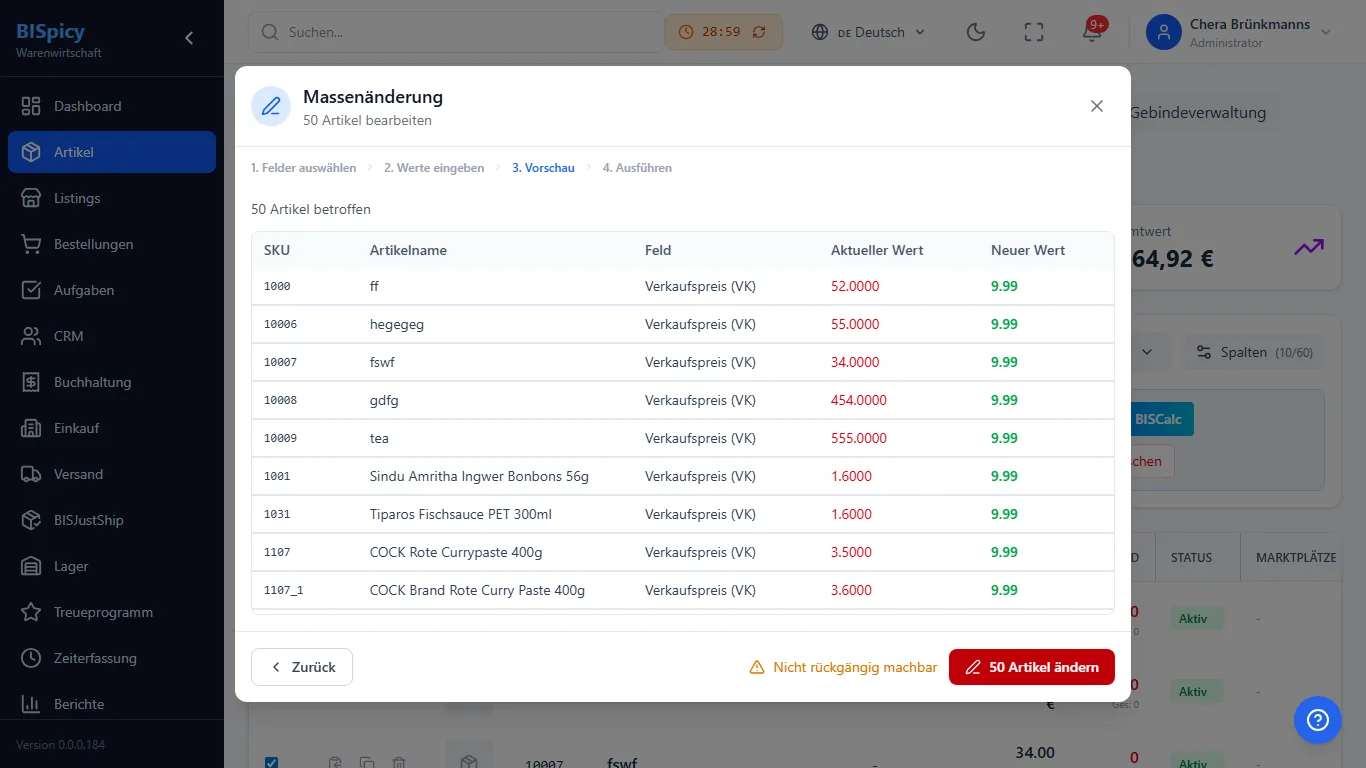
Task: Click the Dashboard sidebar icon
Action: (31, 106)
